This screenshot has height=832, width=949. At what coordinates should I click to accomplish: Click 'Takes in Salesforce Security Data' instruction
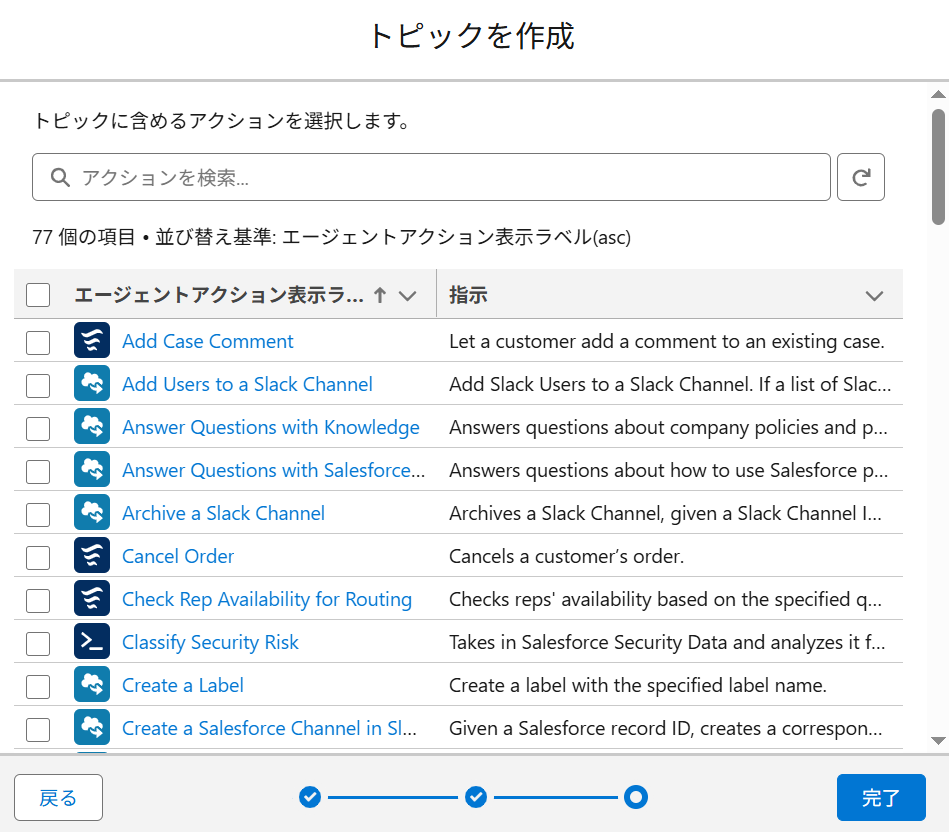click(667, 642)
